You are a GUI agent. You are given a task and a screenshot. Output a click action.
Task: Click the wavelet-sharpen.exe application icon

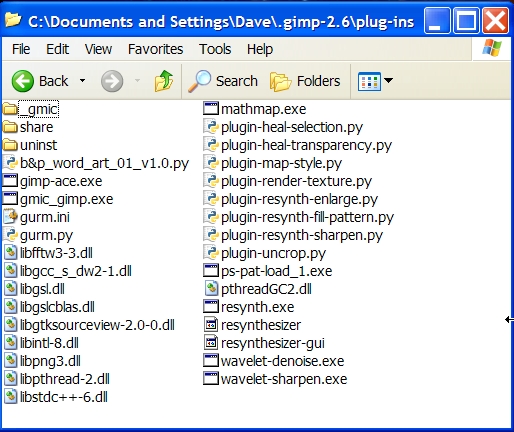[211, 379]
